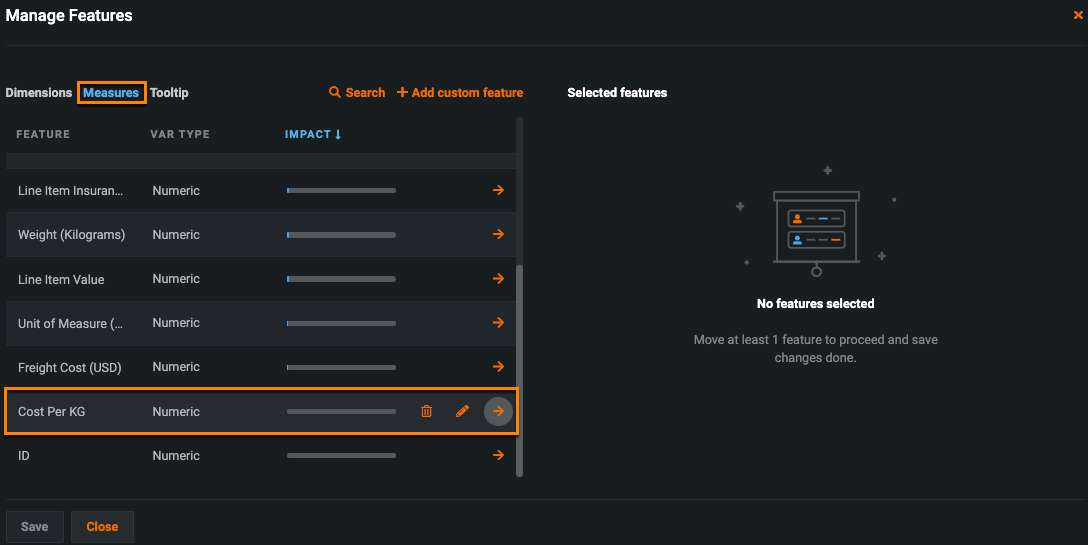Open Search for features

357,93
